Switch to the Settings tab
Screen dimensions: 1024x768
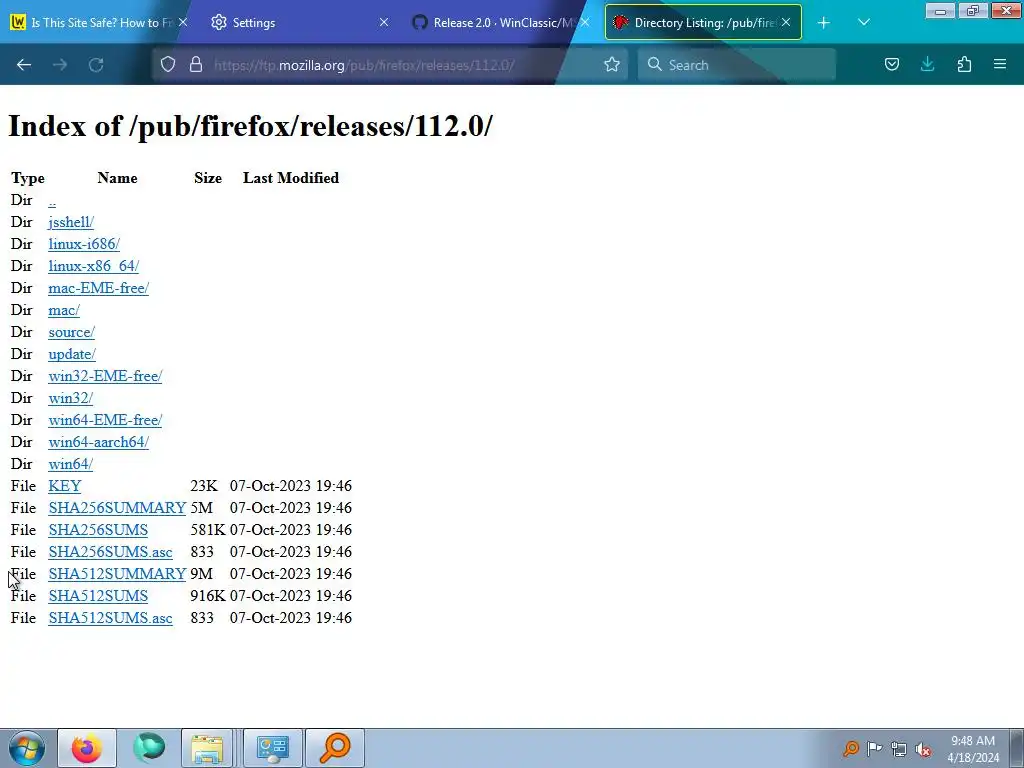point(300,23)
